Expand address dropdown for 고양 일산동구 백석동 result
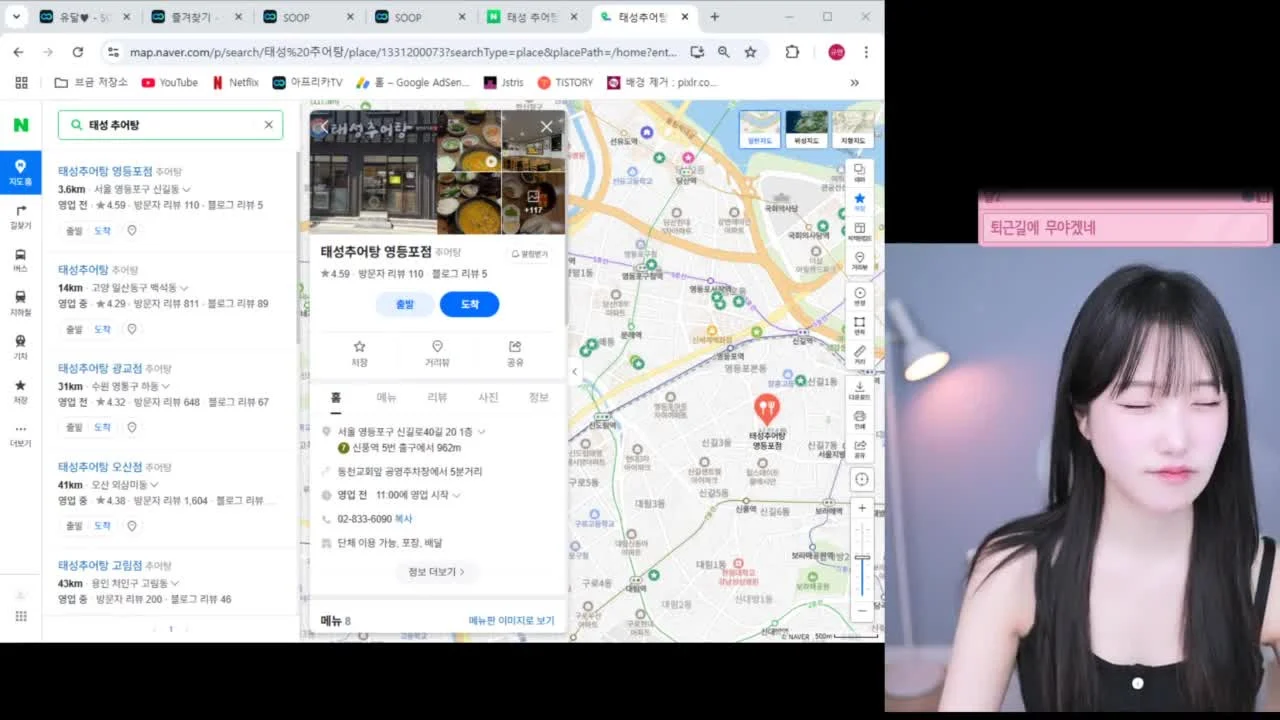The width and height of the screenshot is (1280, 720). point(183,288)
